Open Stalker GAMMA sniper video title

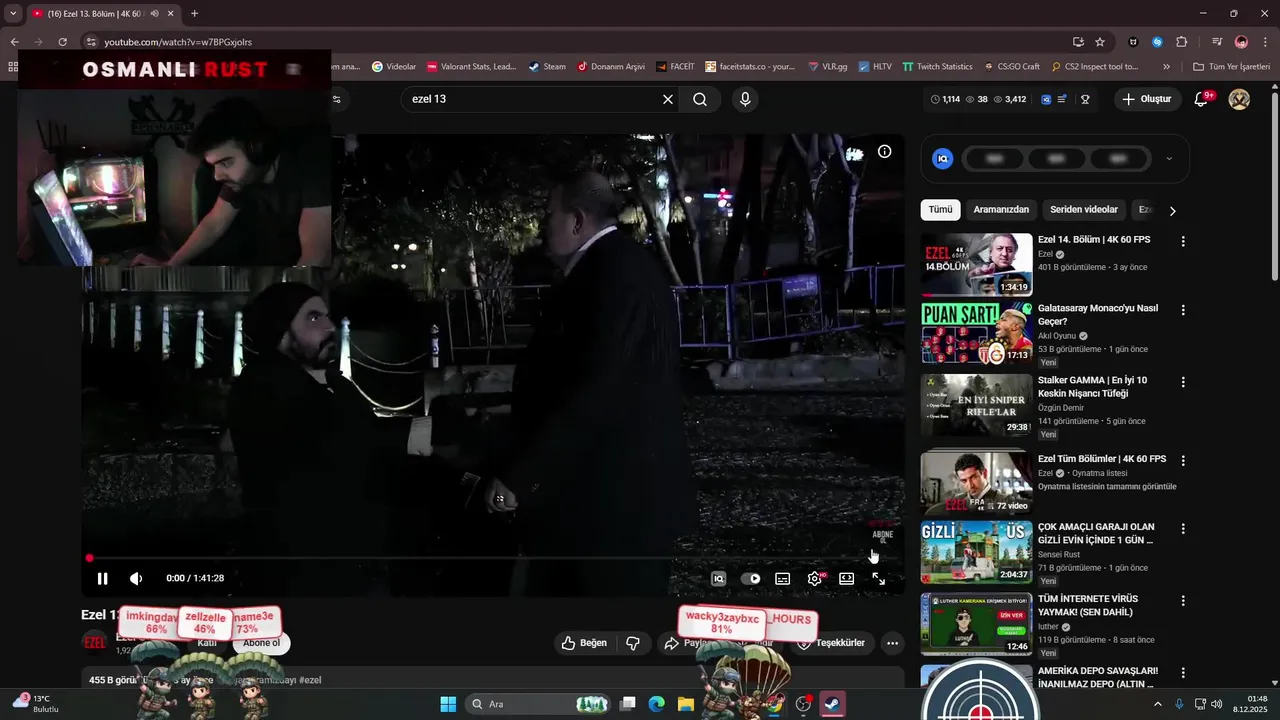(x=1092, y=387)
